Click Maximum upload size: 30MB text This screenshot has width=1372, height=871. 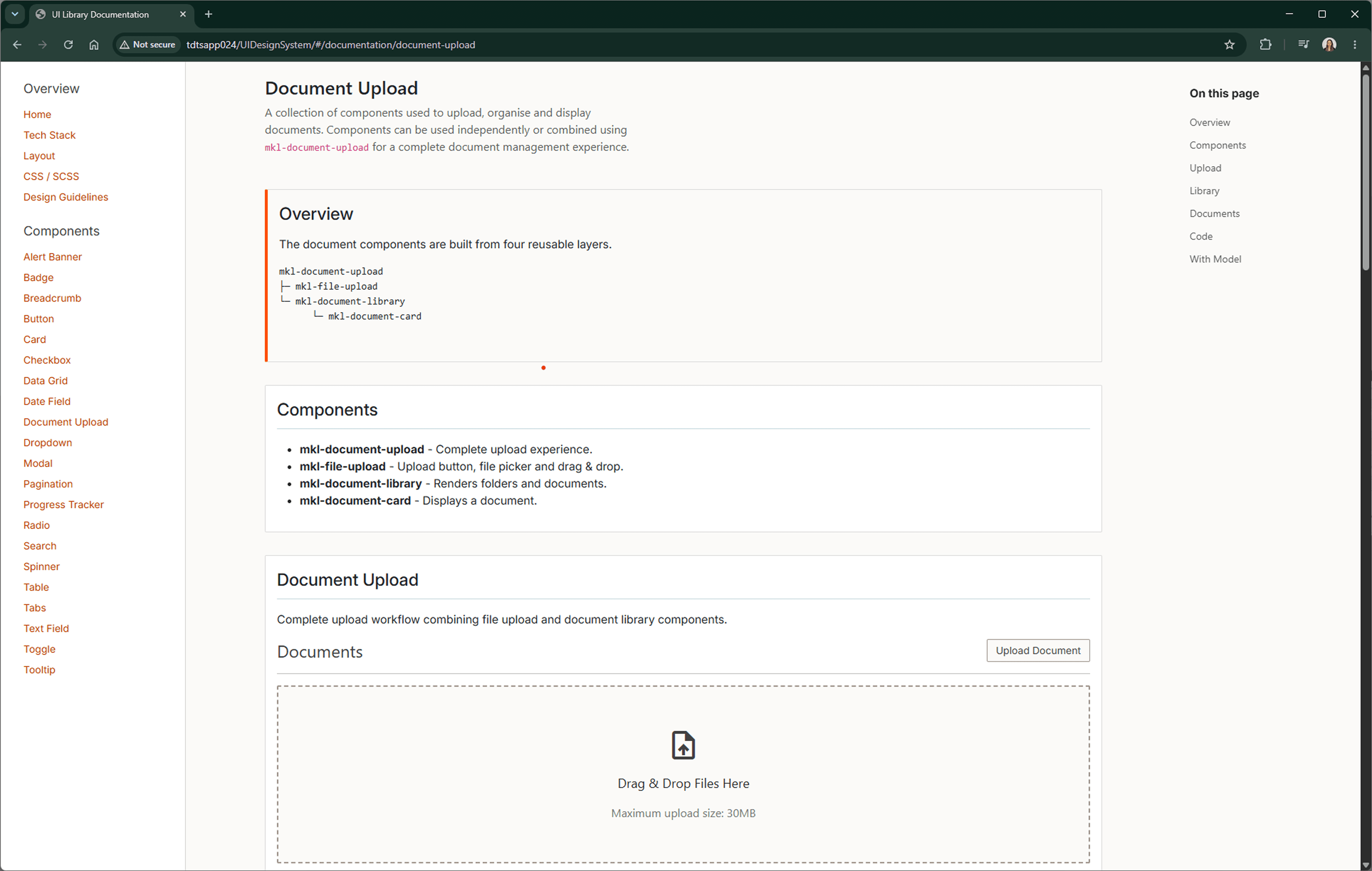point(683,813)
